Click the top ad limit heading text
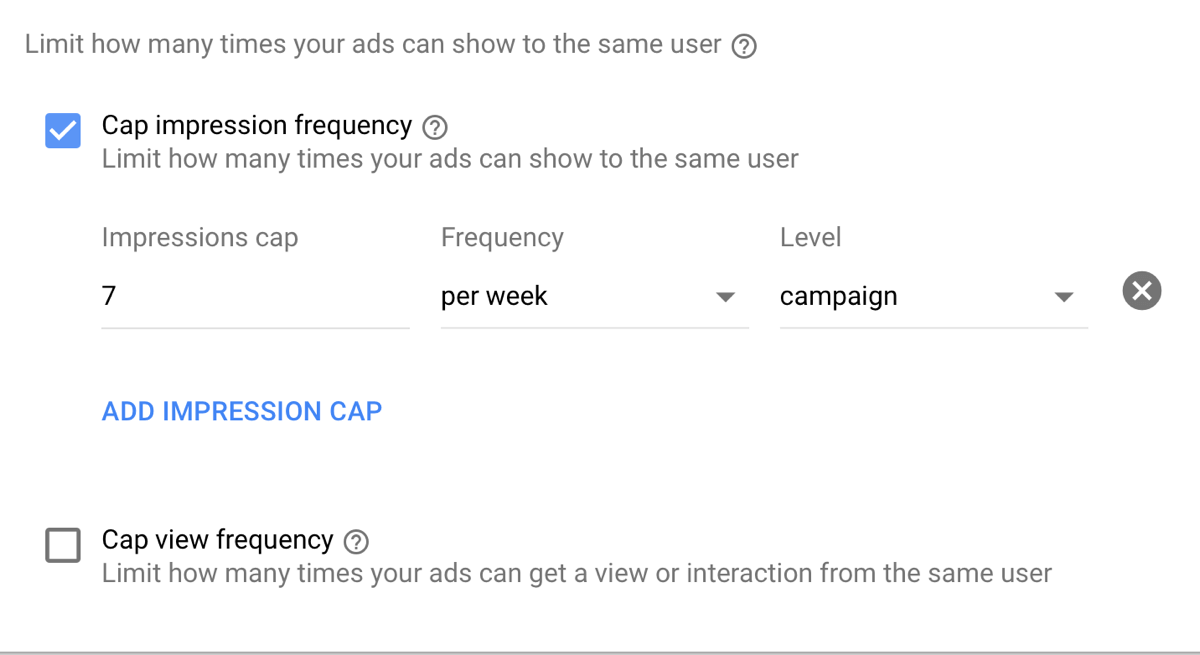The image size is (1200, 655). (373, 45)
